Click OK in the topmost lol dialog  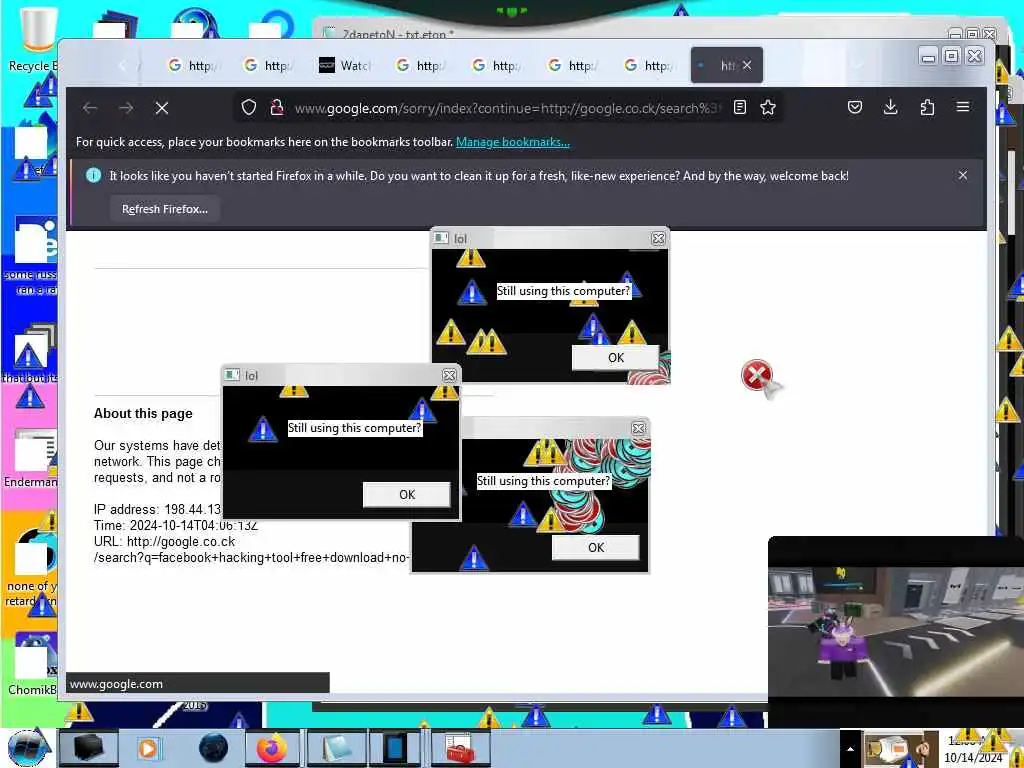click(x=616, y=357)
